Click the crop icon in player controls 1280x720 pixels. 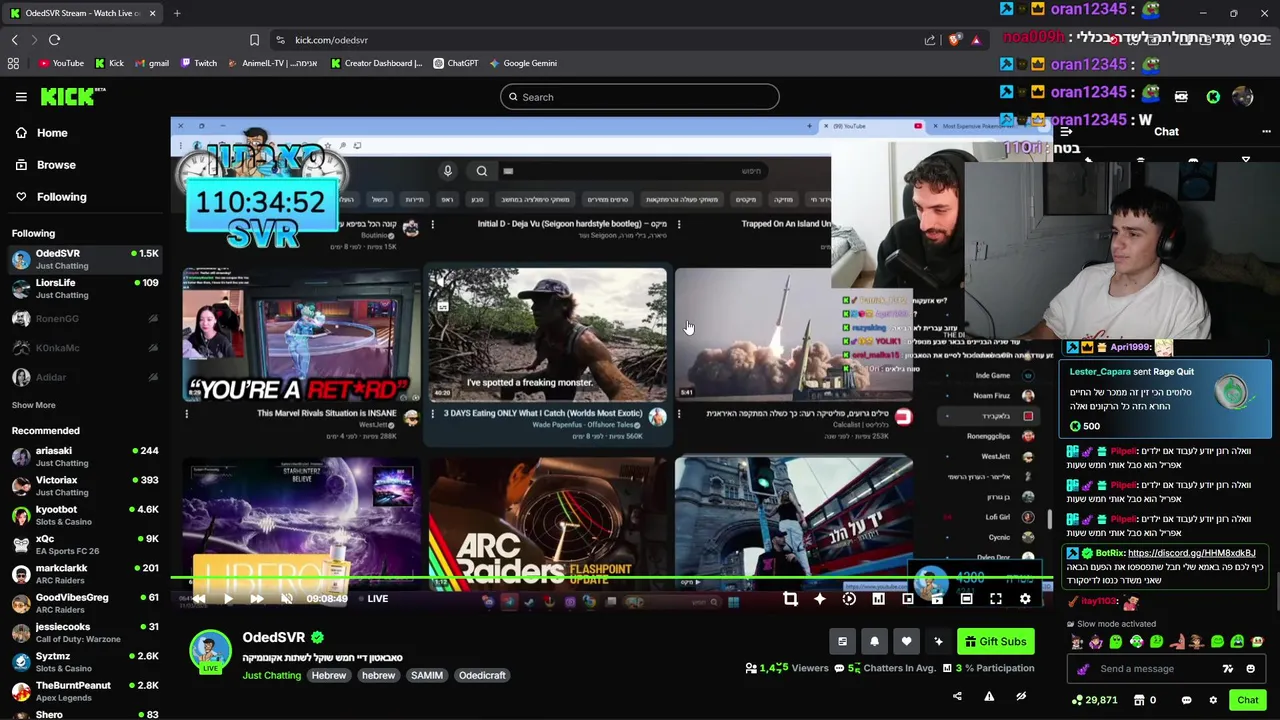click(x=790, y=599)
